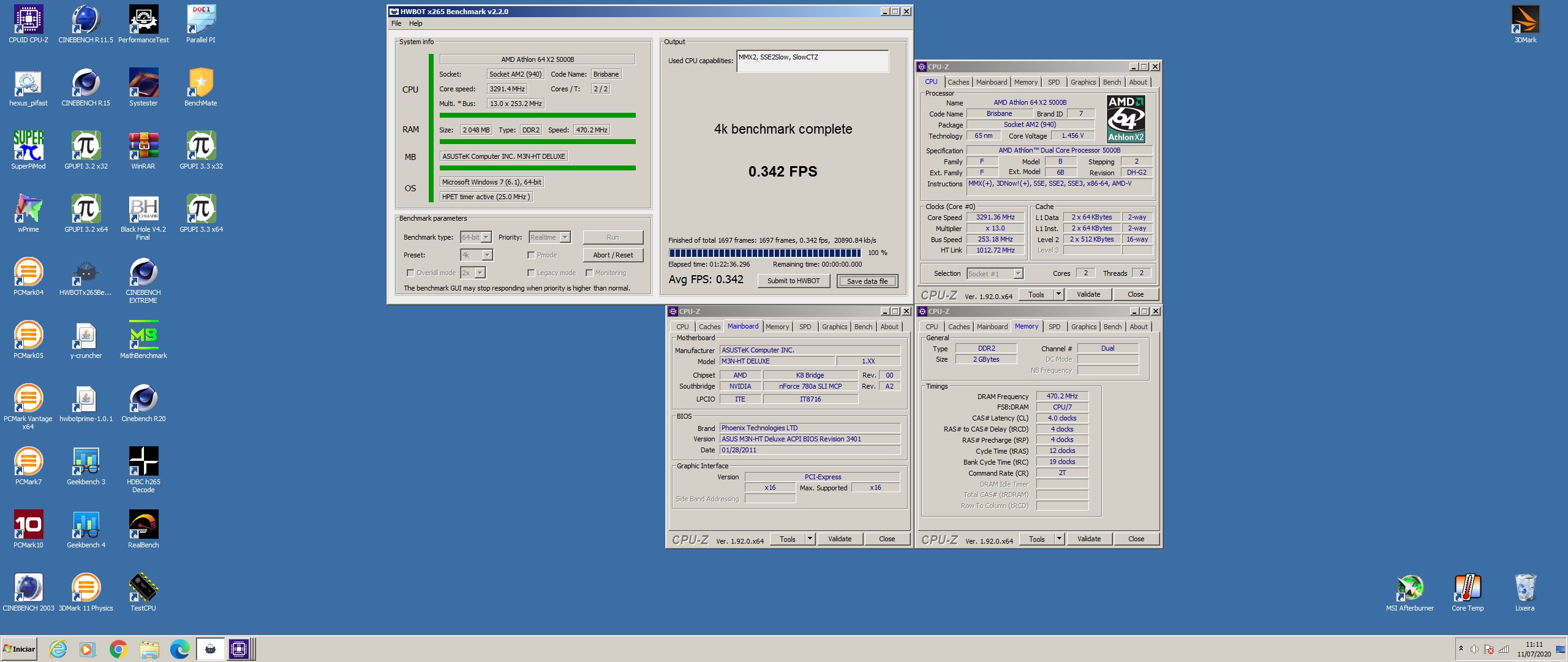Launch MSI Afterburner shortcut

pos(1410,592)
